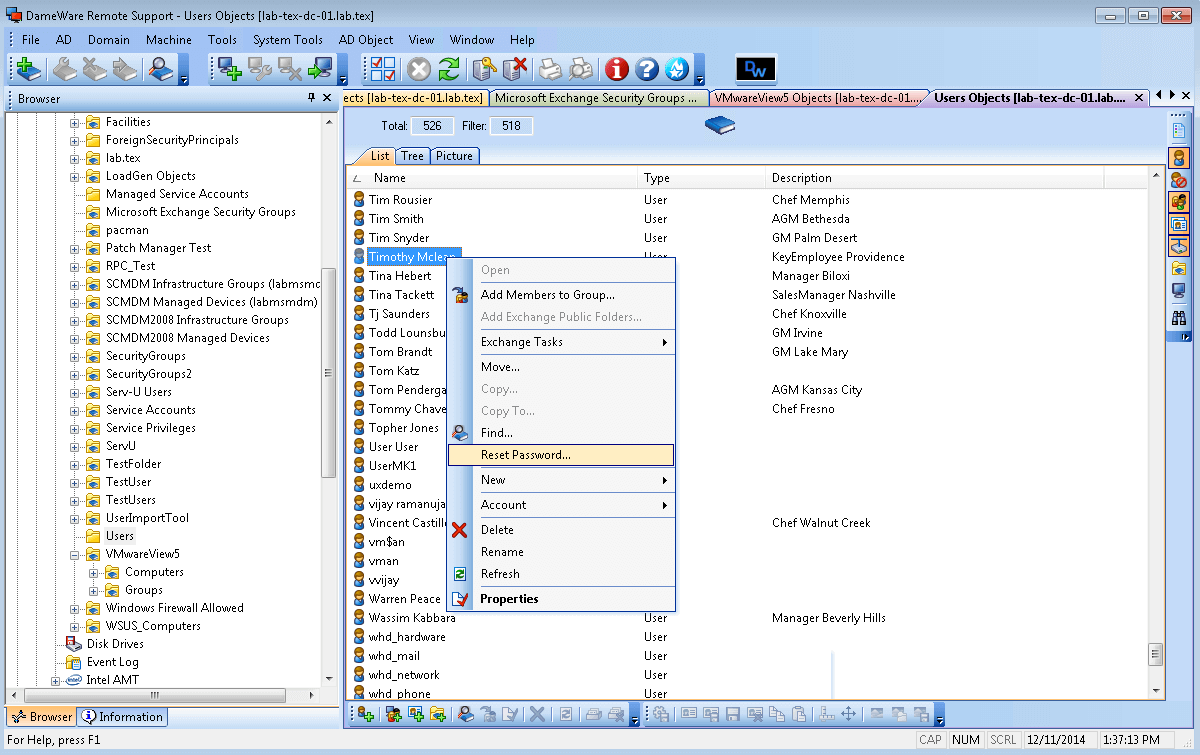Click the checklist grid toolbar icon
This screenshot has width=1200, height=755.
coord(383,69)
